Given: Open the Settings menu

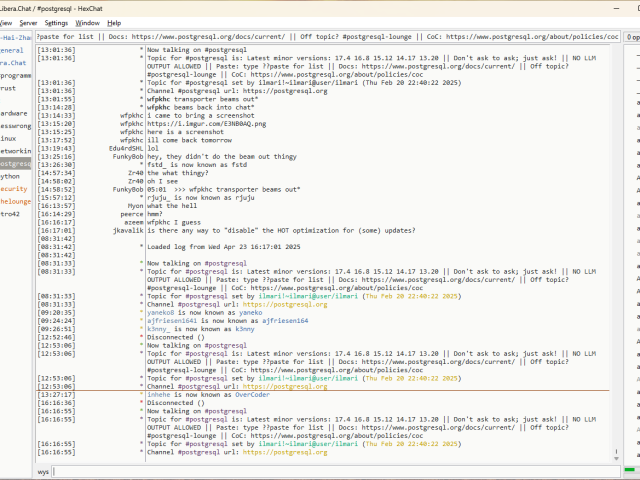Looking at the screenshot, I should [x=57, y=22].
